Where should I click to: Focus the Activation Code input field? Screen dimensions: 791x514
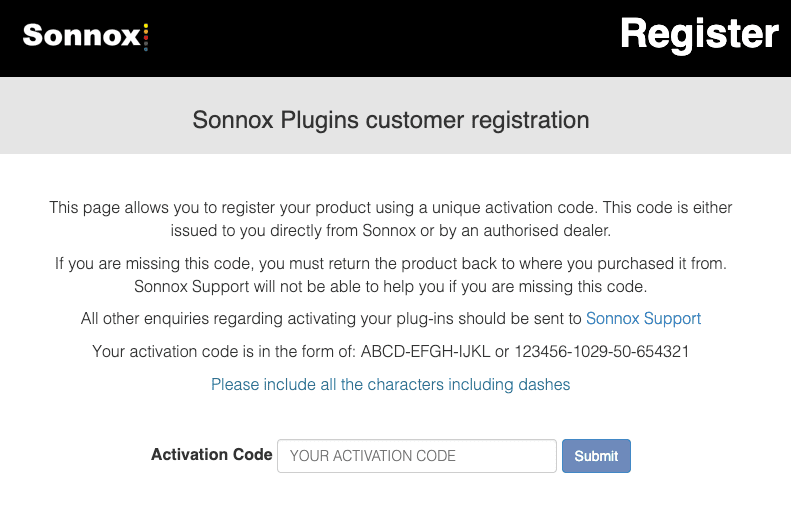417,456
